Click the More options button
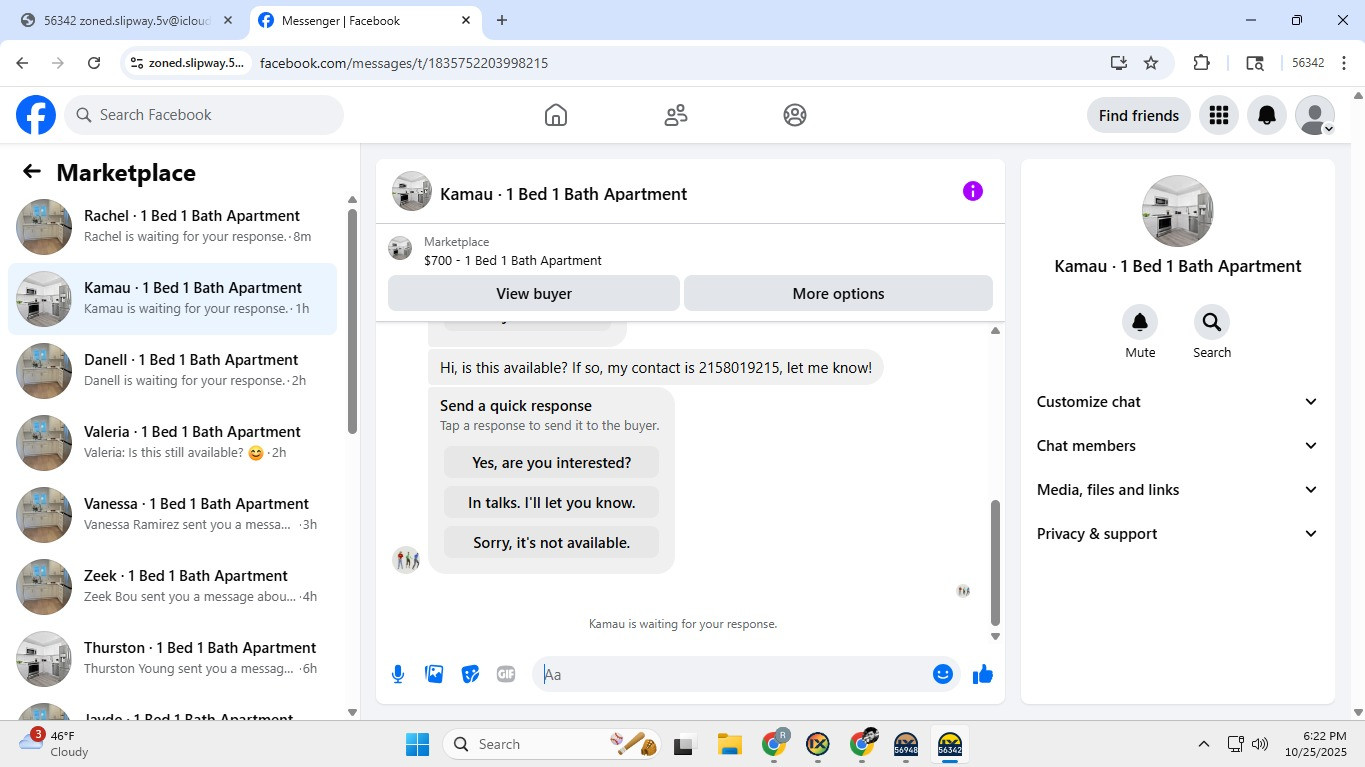The height and width of the screenshot is (767, 1365). (x=838, y=294)
